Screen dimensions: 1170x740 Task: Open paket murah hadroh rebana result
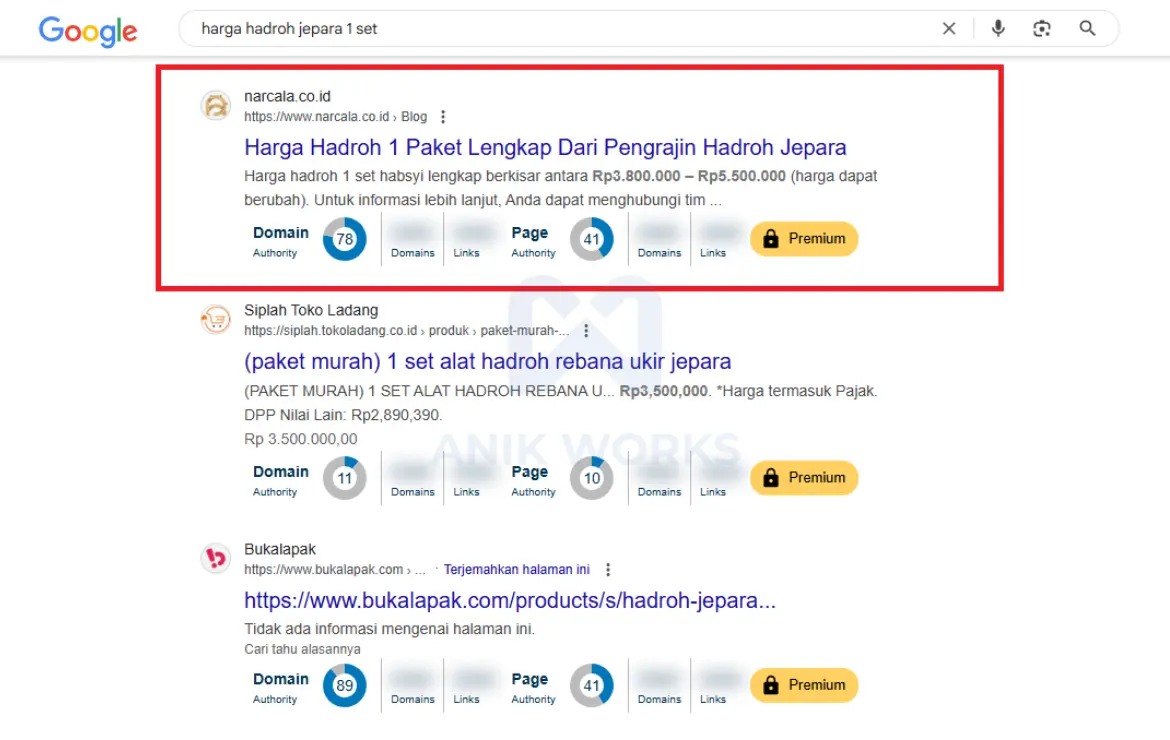pos(487,361)
